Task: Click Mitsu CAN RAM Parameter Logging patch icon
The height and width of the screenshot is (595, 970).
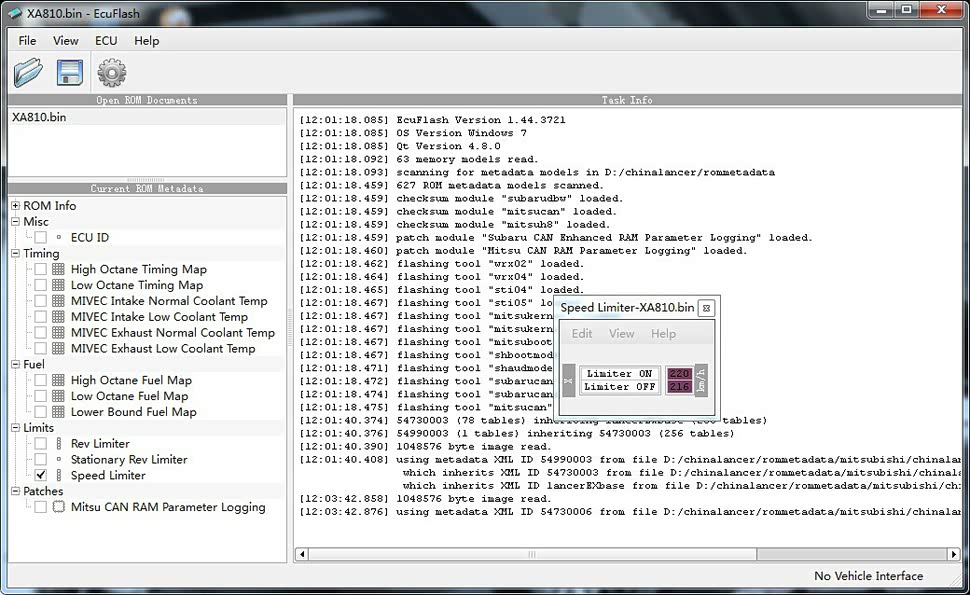Action: click(x=58, y=507)
